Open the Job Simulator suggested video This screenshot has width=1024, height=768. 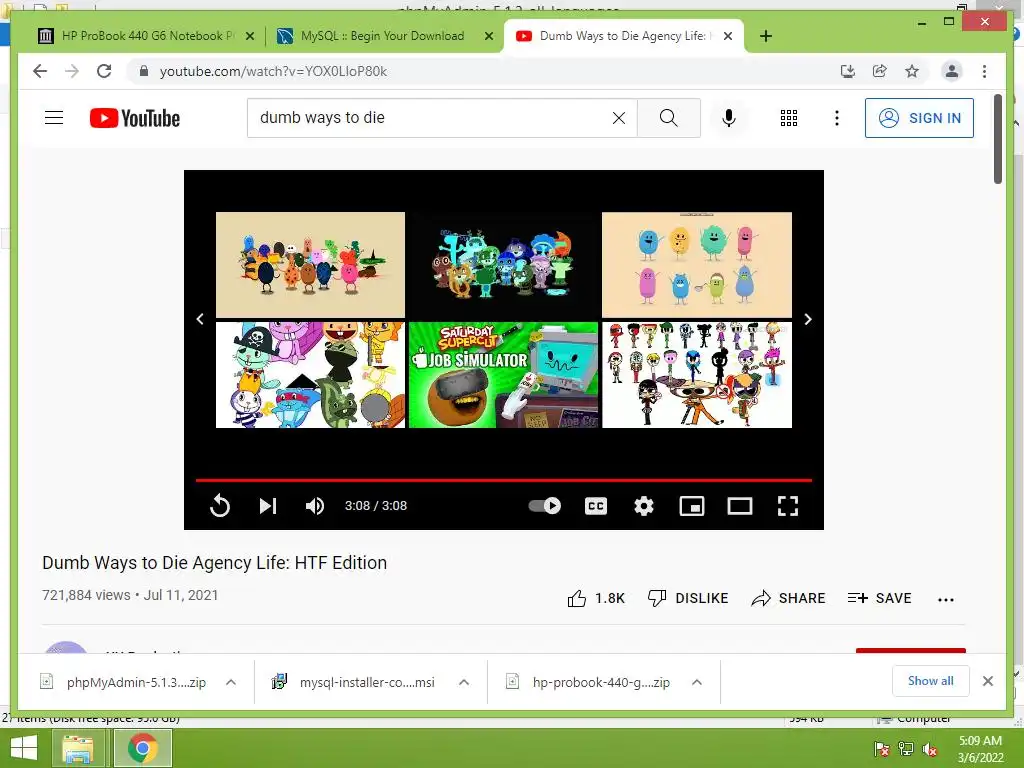(503, 375)
